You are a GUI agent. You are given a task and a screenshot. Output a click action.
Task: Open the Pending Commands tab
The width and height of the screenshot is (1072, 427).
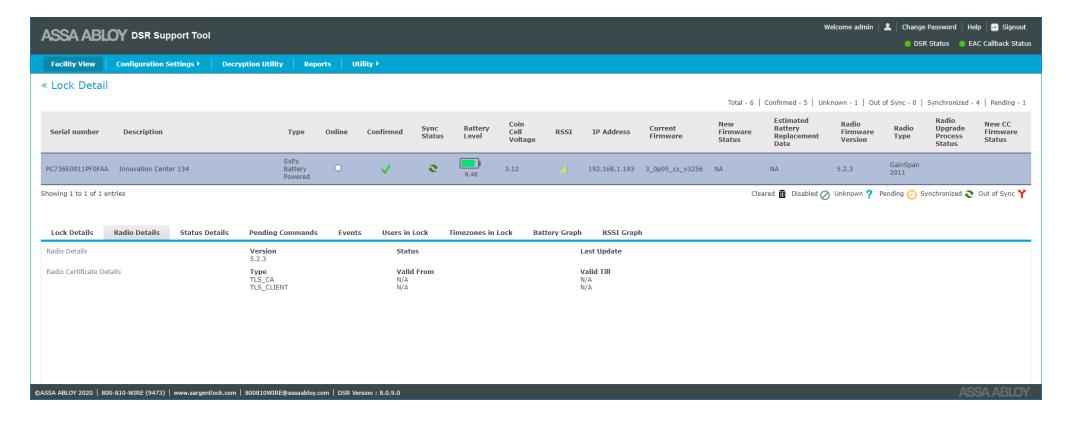pos(283,233)
